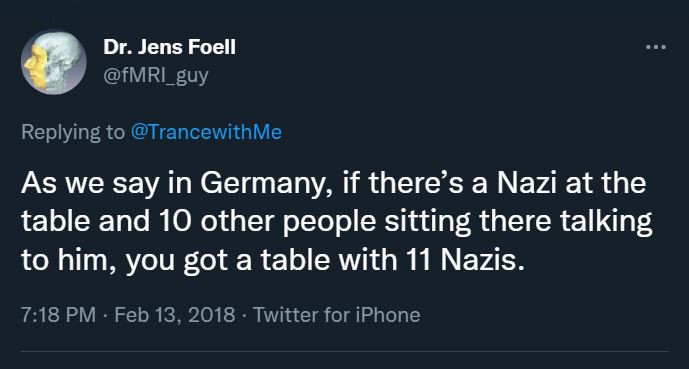
Task: Open the @fMRI_guy handle
Action: pyautogui.click(x=156, y=76)
